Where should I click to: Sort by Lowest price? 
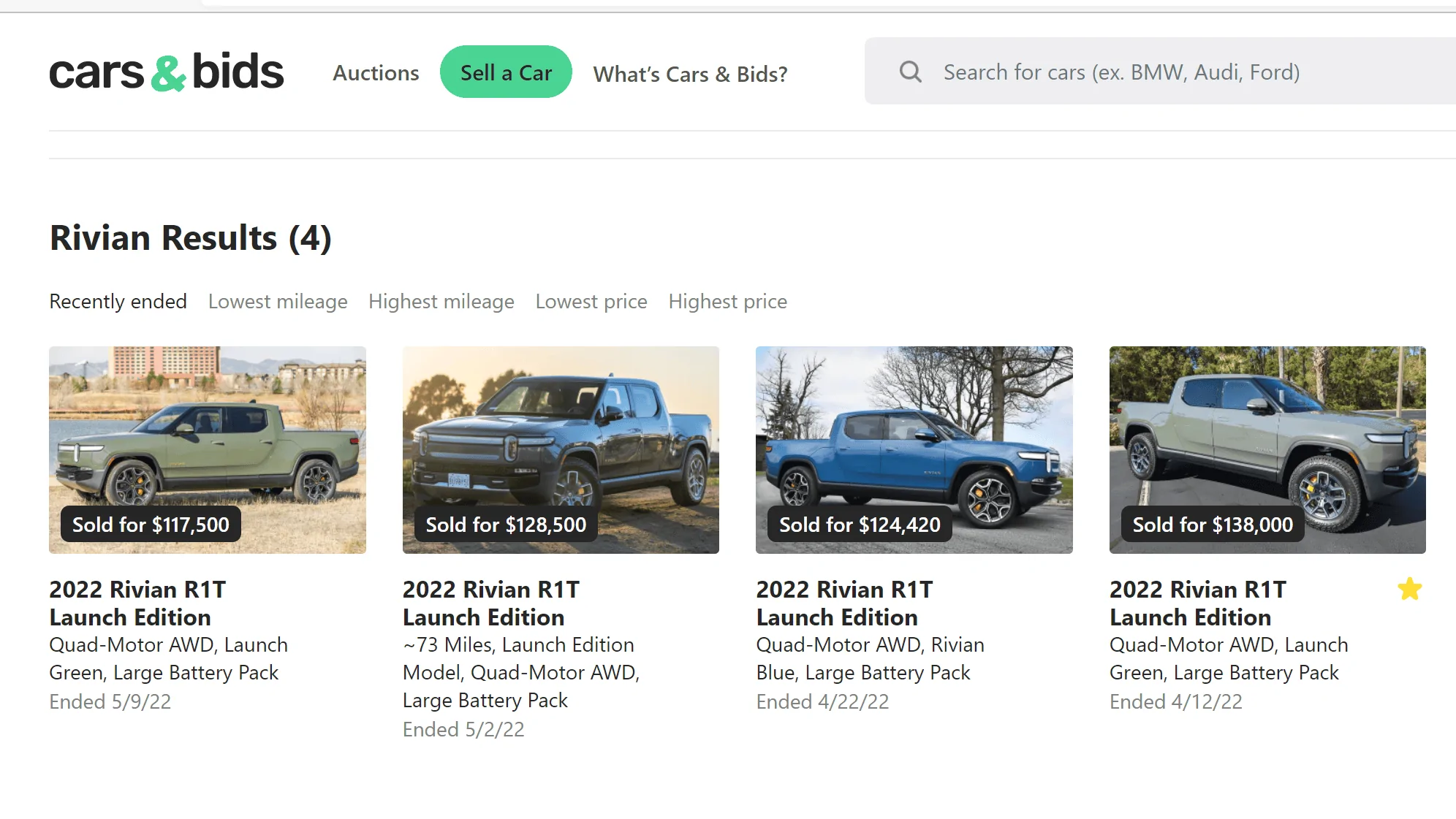pos(591,301)
